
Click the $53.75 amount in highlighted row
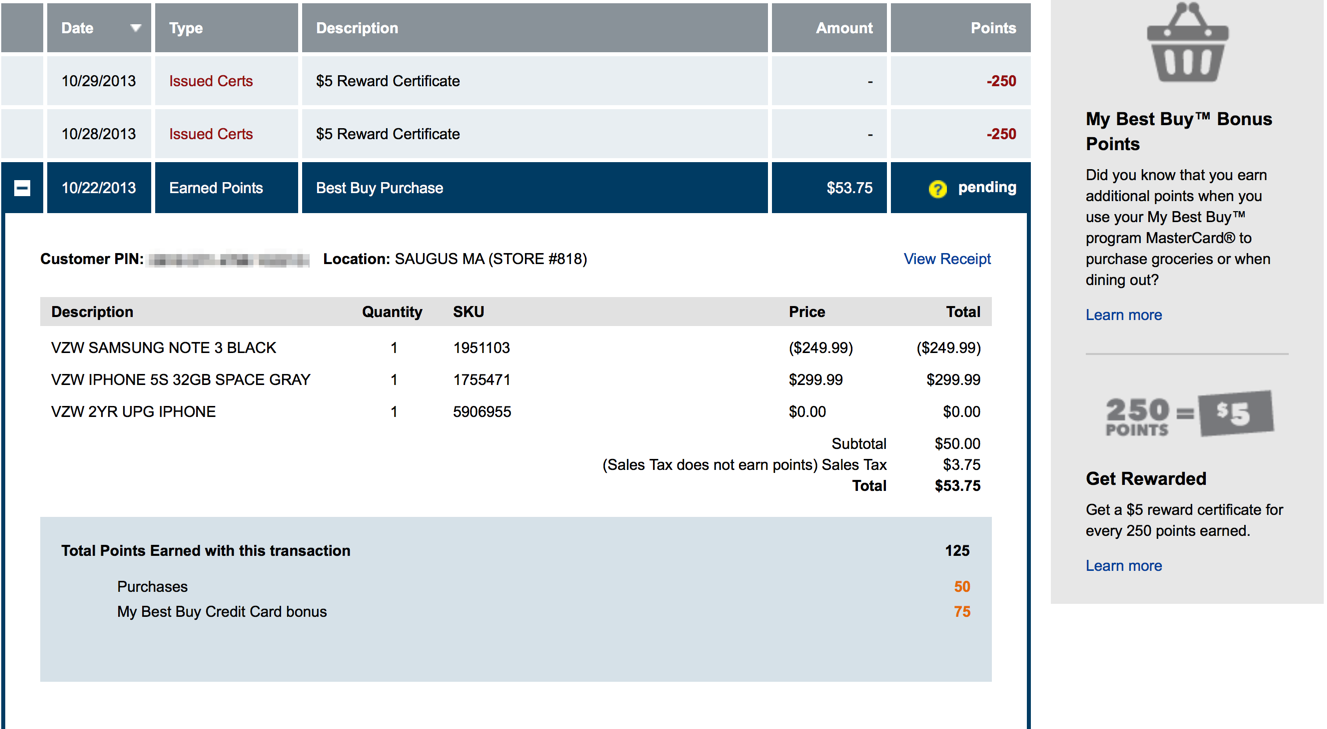tap(849, 188)
